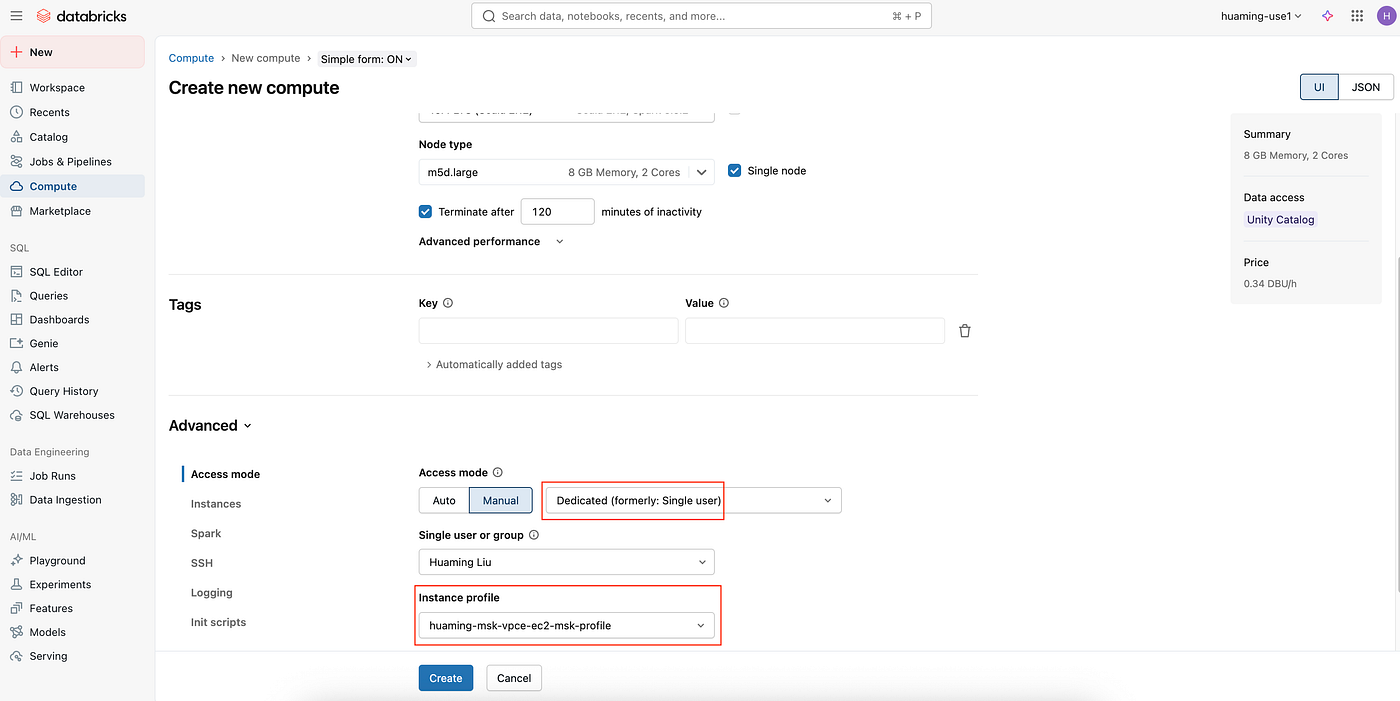Click the Cancel button
1400x701 pixels.
point(514,678)
